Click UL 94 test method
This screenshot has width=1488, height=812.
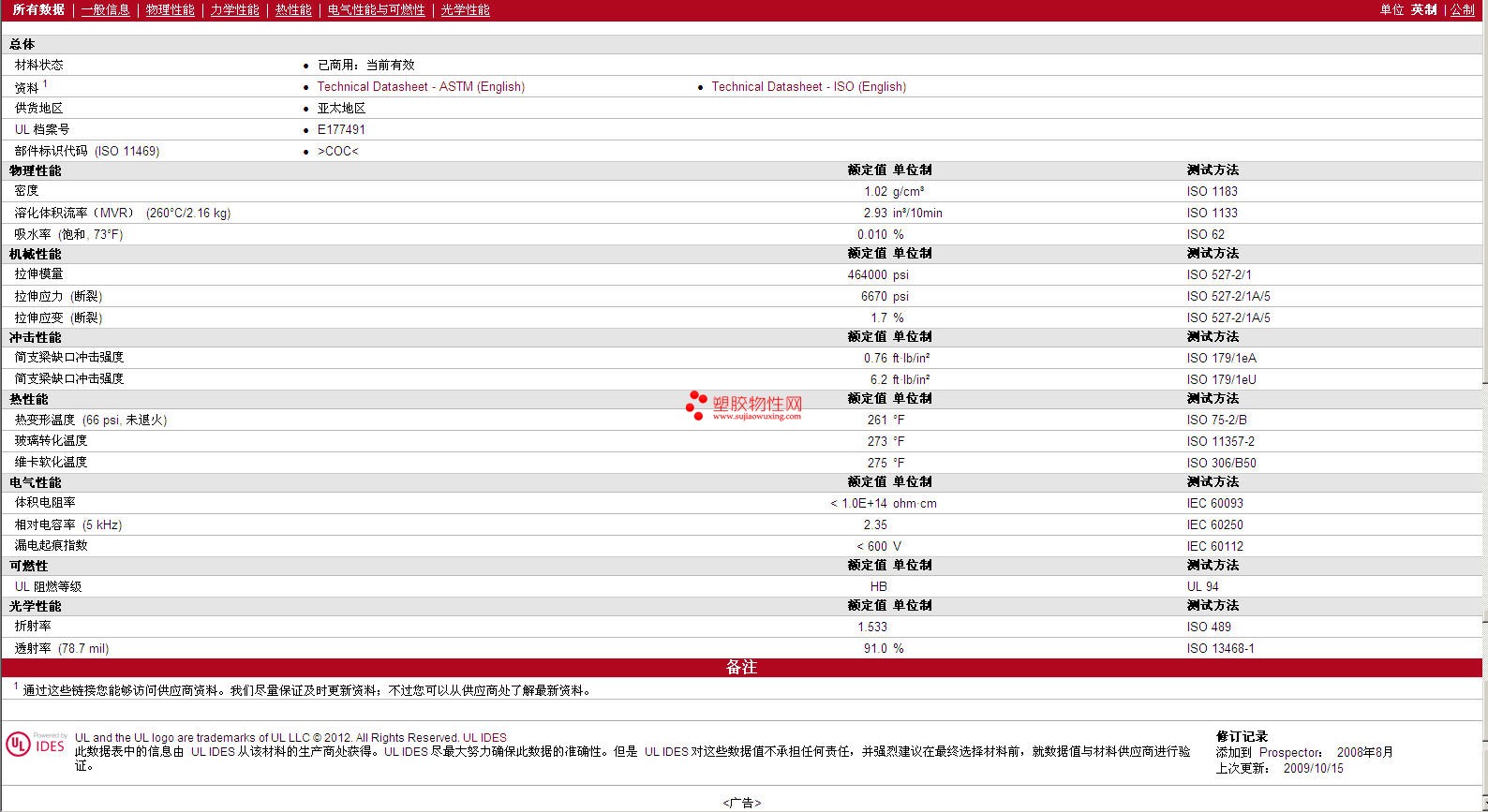[1202, 586]
